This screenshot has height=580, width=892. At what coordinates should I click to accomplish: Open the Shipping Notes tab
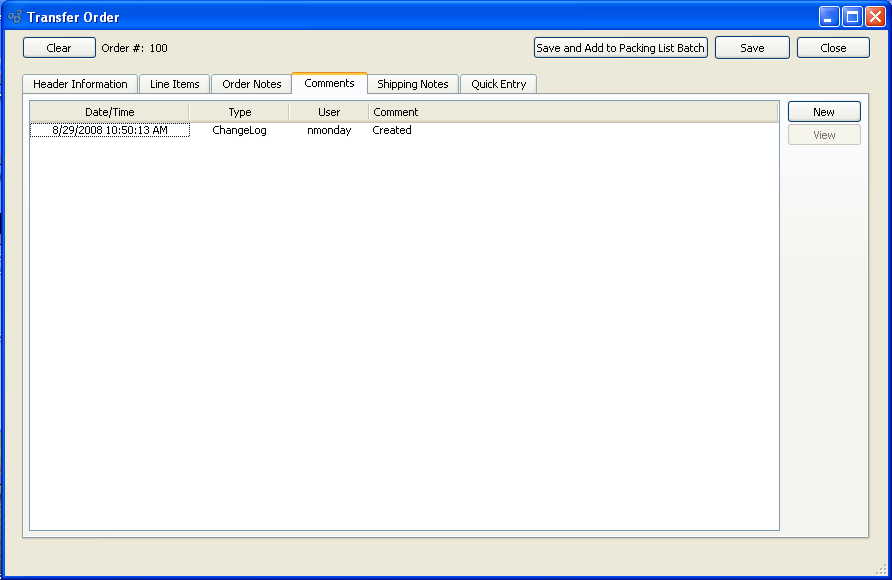tap(413, 84)
